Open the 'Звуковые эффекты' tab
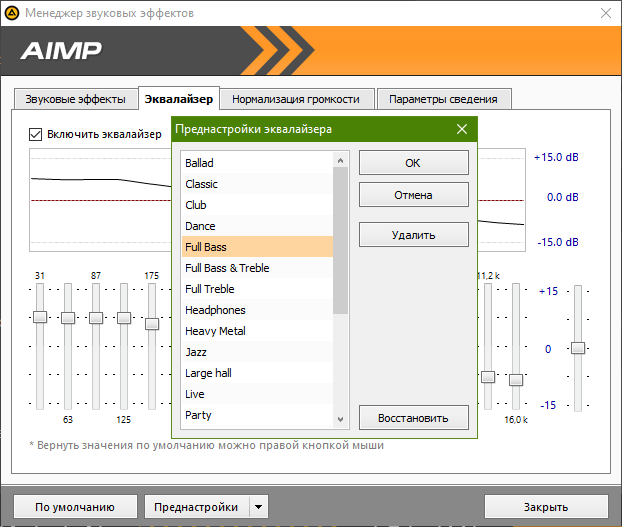Screen dimensions: 622x527 click(75, 99)
